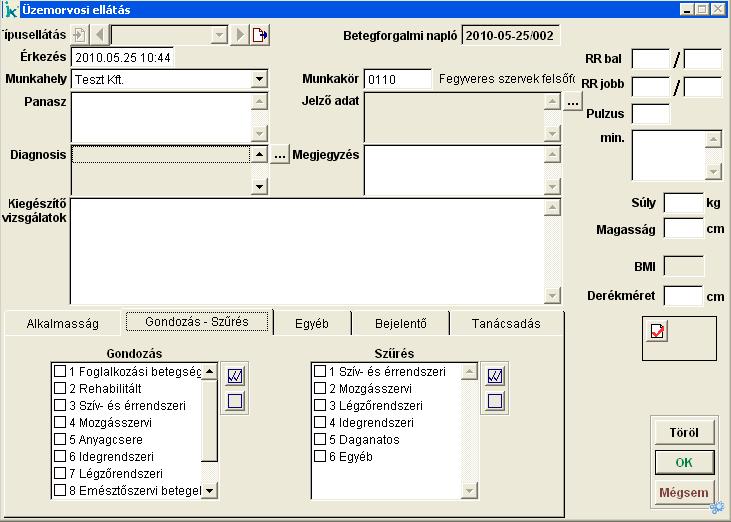Click the Diagnosis field down arrow
Image resolution: width=731 pixels, height=522 pixels.
259,186
